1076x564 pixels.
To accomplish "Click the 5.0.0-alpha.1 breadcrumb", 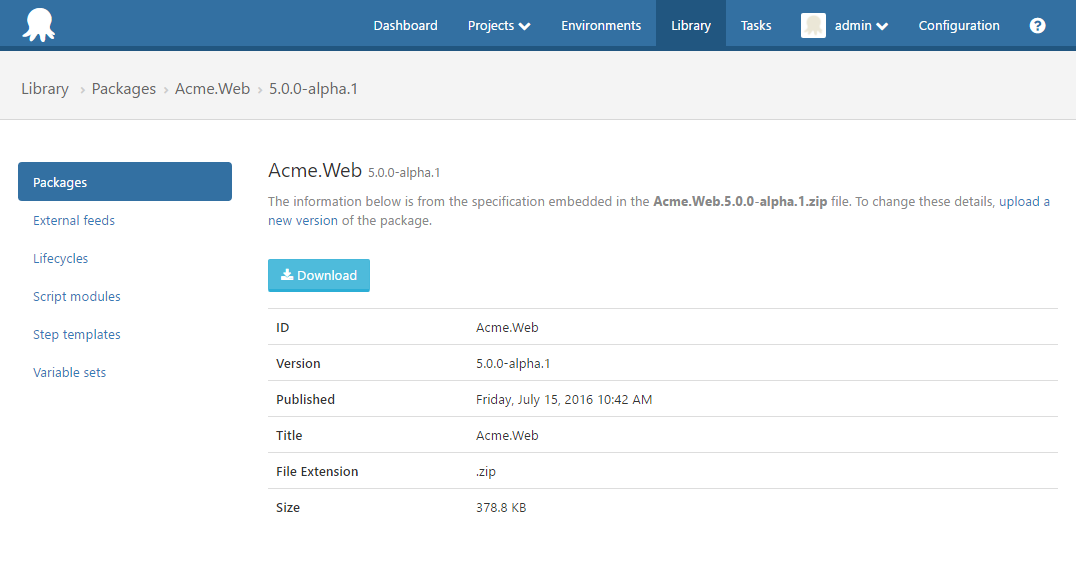I will [x=313, y=89].
